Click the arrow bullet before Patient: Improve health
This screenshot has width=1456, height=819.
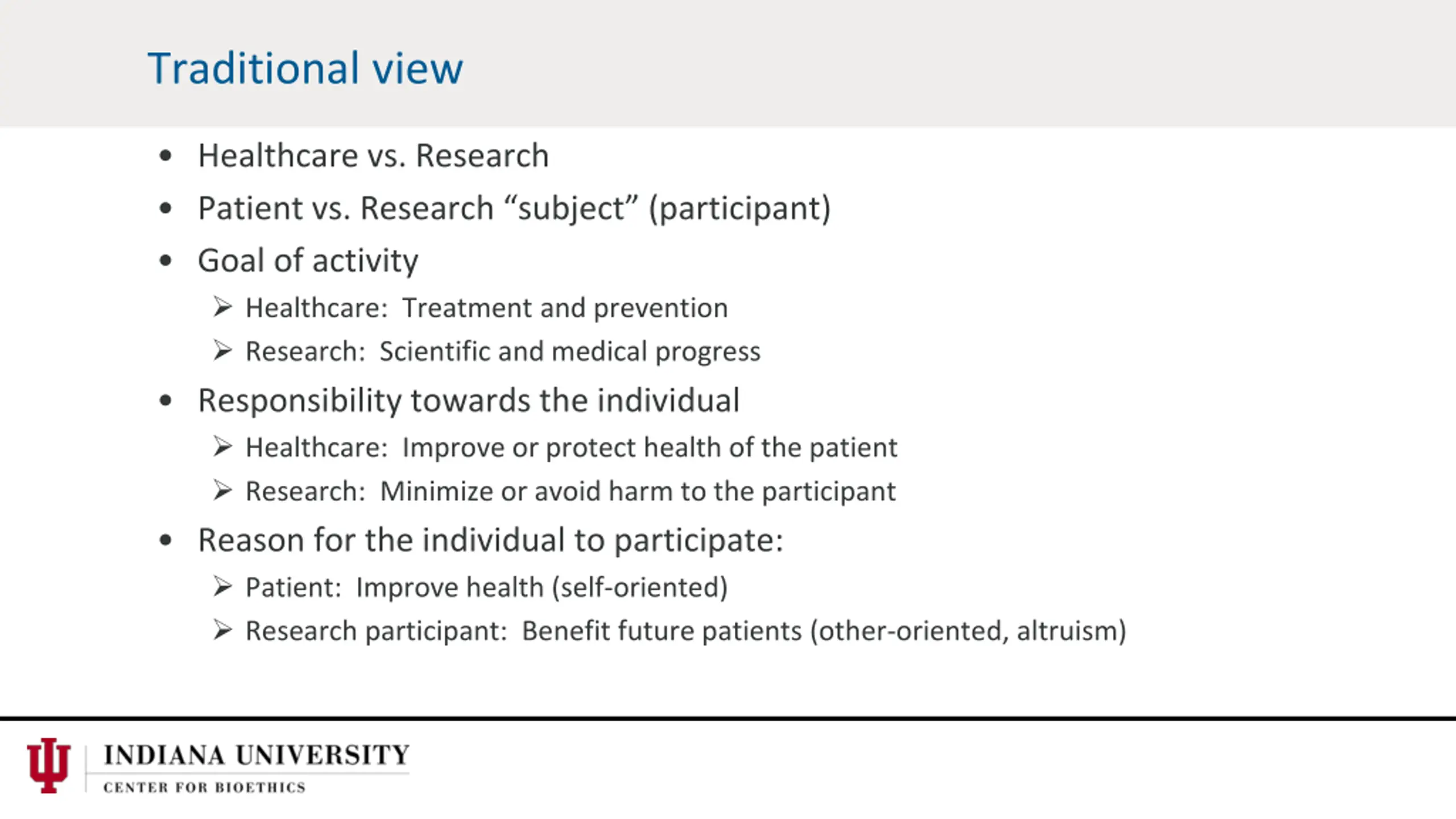pyautogui.click(x=222, y=586)
